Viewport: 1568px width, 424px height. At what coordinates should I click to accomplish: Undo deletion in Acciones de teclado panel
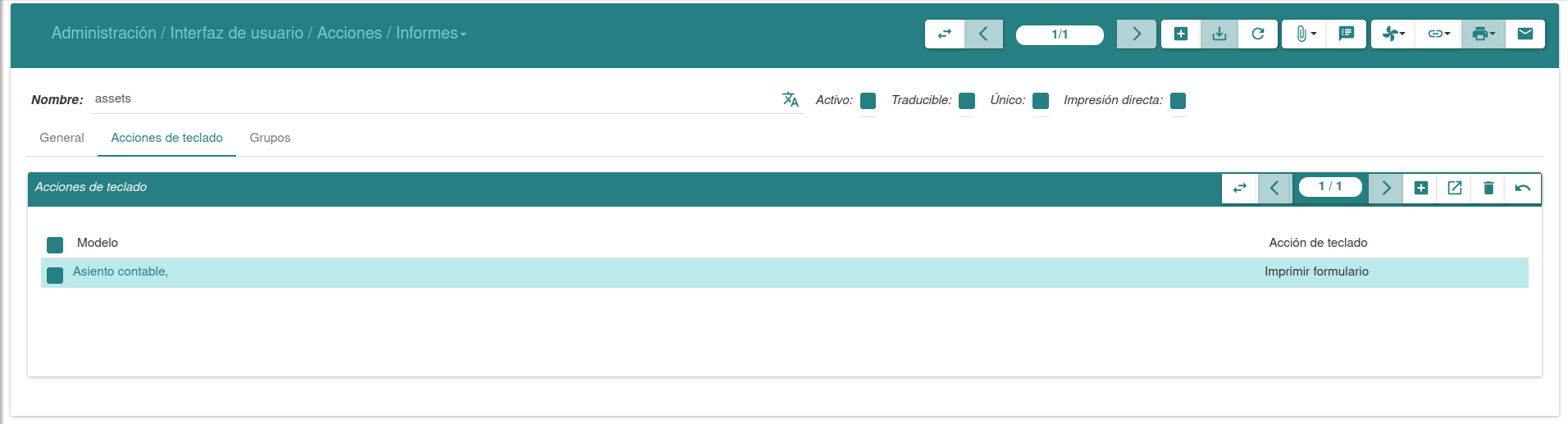click(1523, 188)
